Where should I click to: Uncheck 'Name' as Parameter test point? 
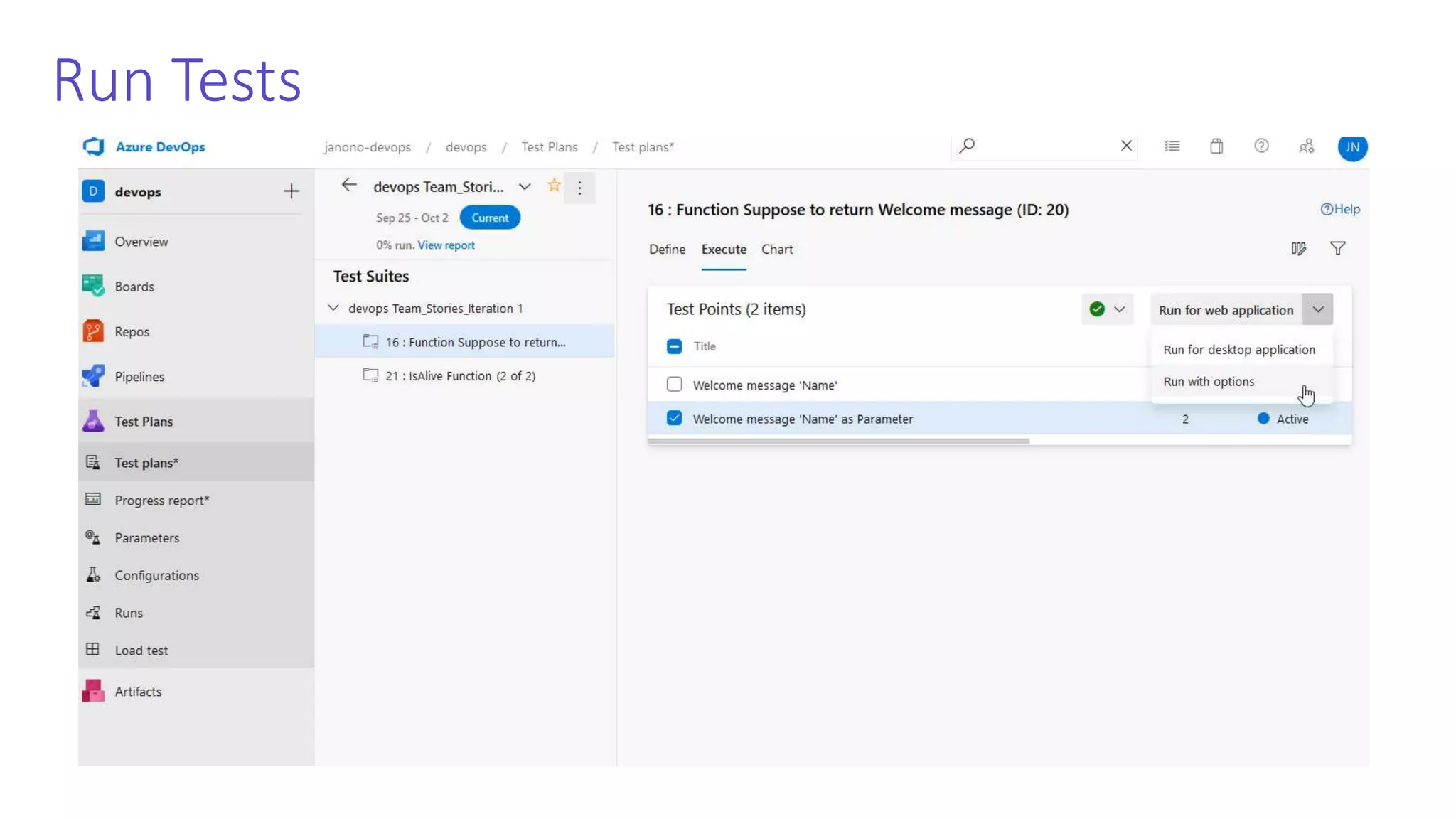tap(674, 418)
